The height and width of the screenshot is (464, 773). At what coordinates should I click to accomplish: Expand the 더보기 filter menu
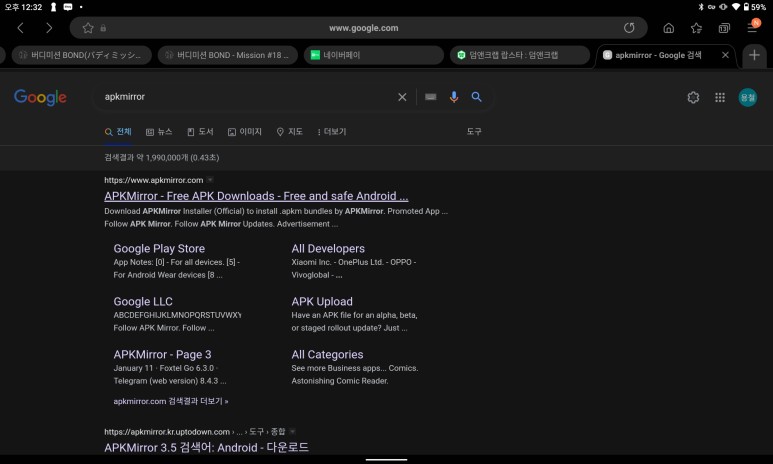331,132
